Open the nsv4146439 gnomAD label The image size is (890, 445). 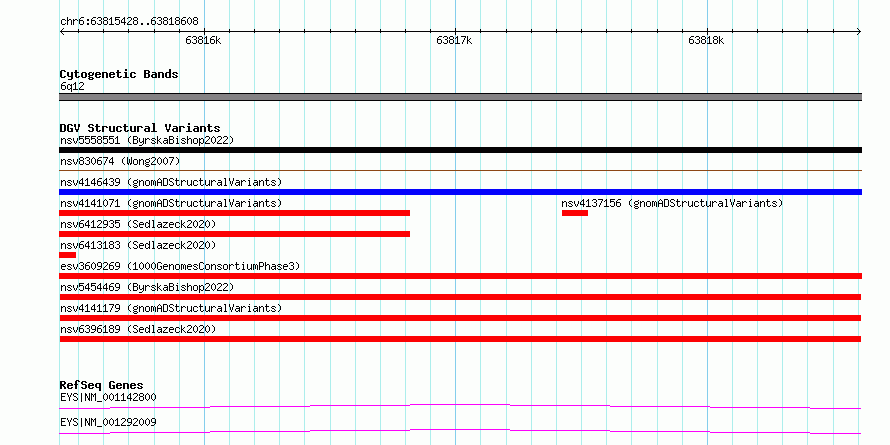pyautogui.click(x=171, y=183)
